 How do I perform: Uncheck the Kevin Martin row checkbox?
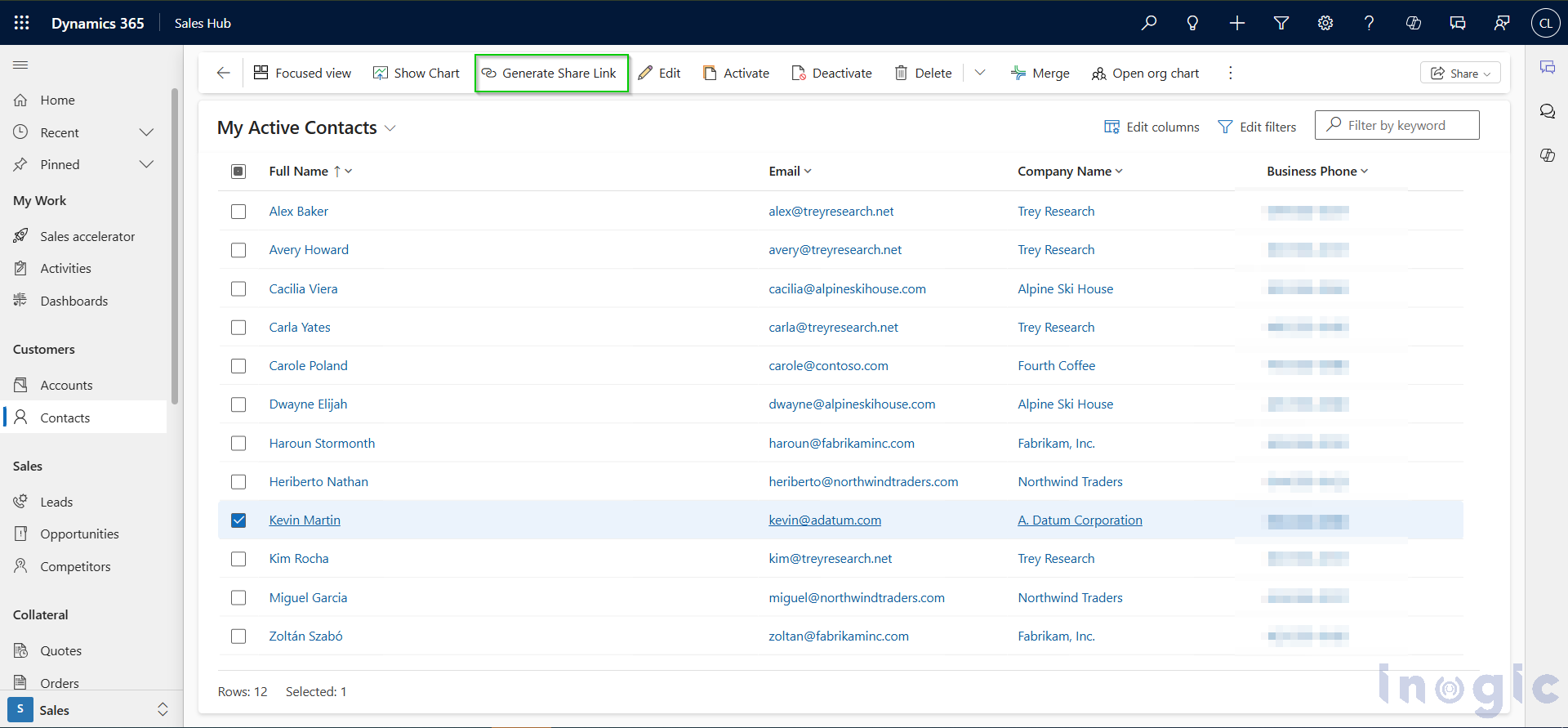238,520
